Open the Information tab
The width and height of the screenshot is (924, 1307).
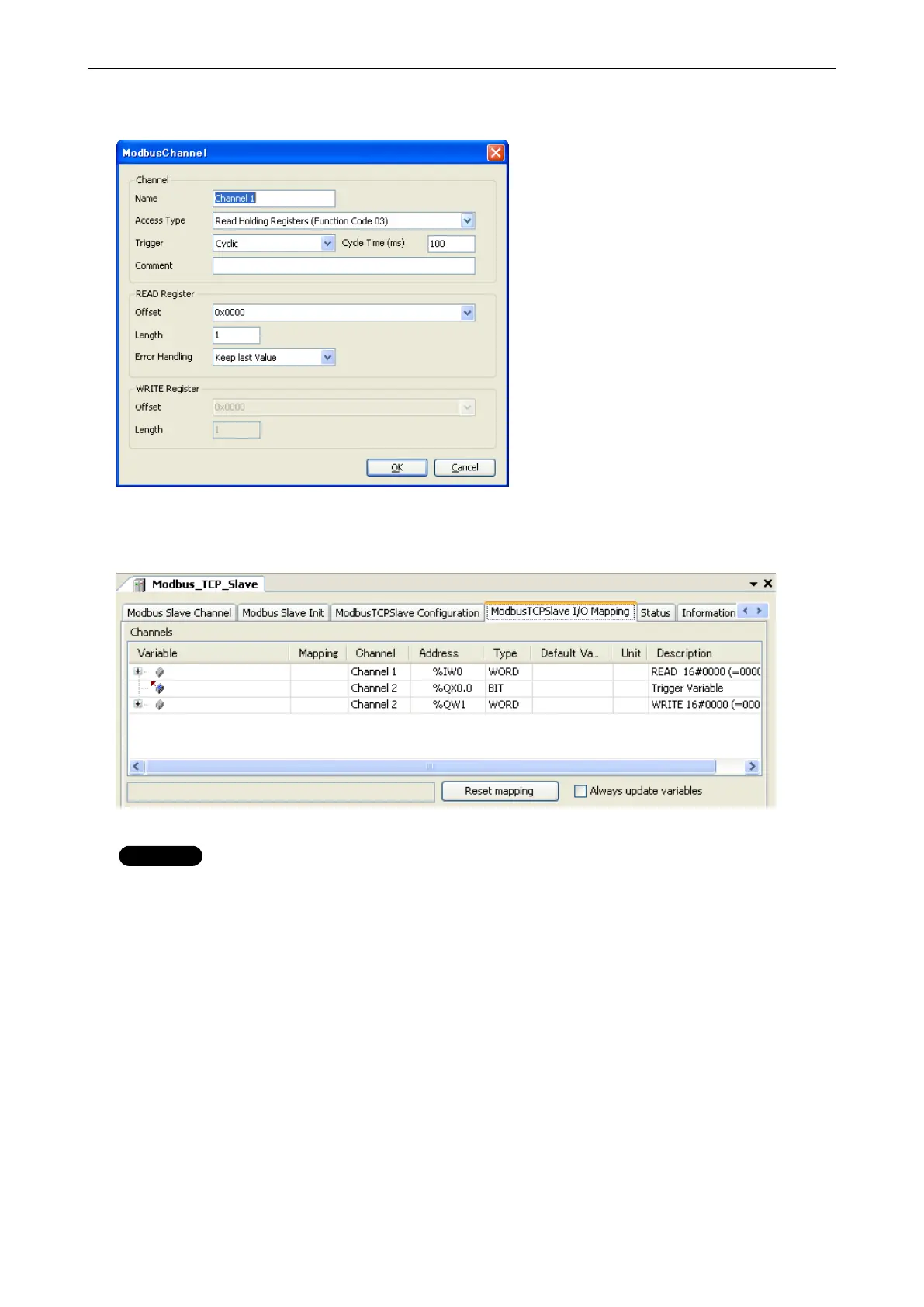pyautogui.click(x=708, y=613)
